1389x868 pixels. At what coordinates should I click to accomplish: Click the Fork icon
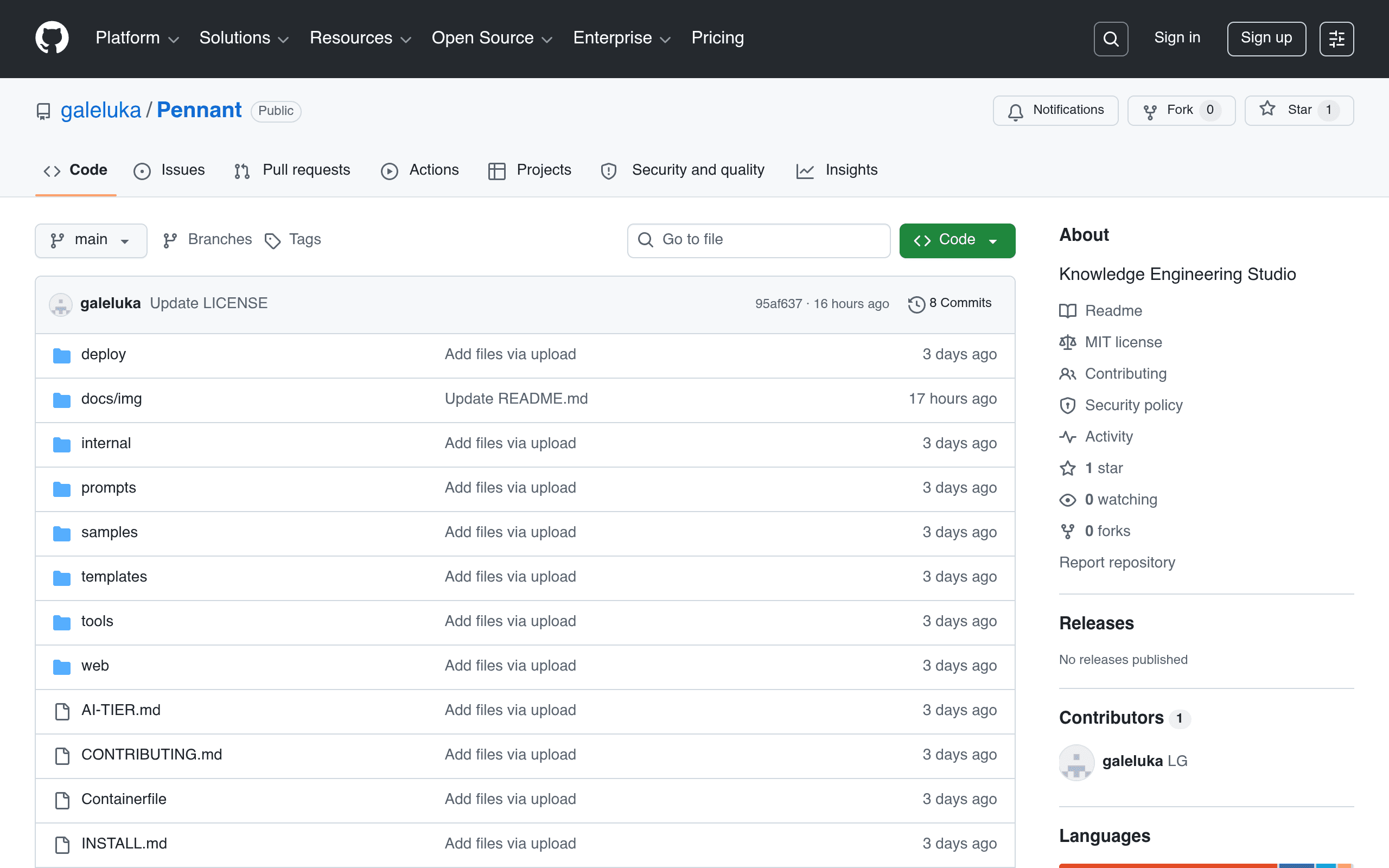click(x=1150, y=111)
